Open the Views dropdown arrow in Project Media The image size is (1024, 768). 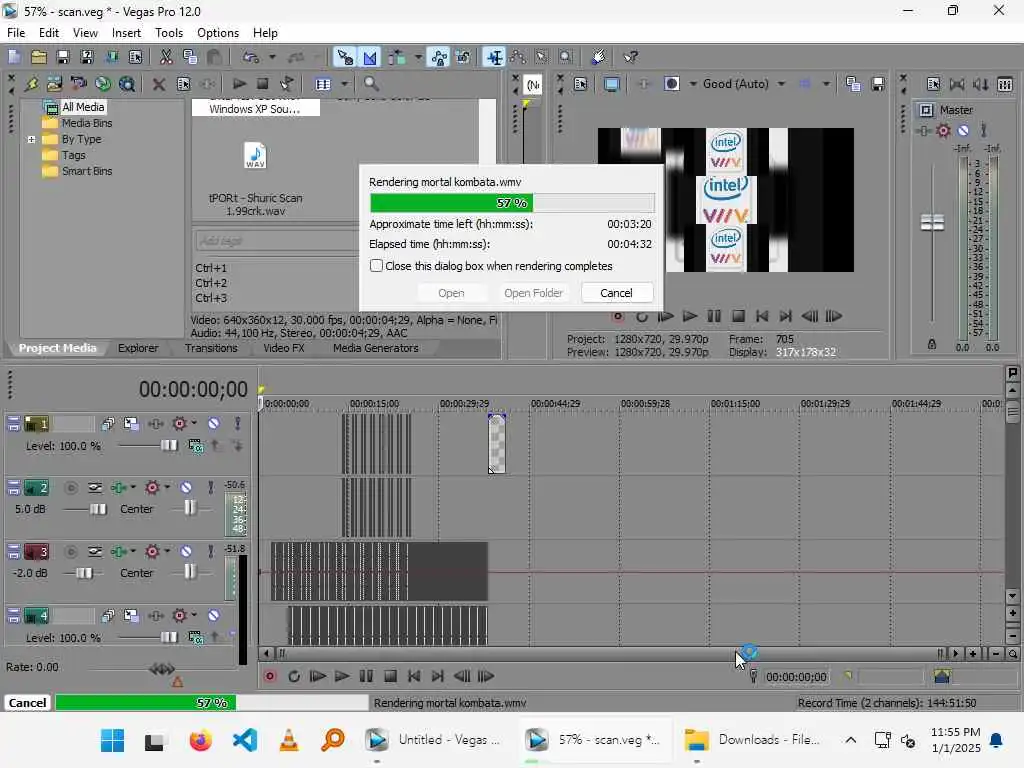click(344, 84)
